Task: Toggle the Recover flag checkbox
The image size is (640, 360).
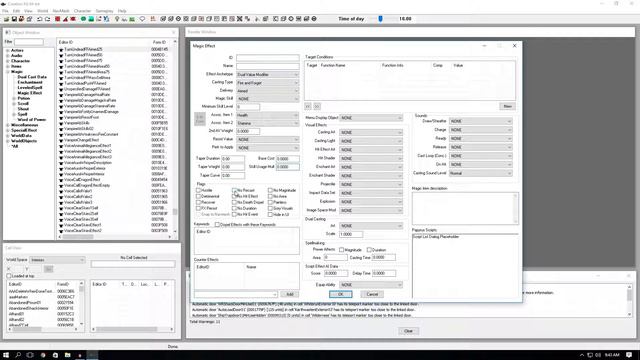Action: click(x=199, y=202)
